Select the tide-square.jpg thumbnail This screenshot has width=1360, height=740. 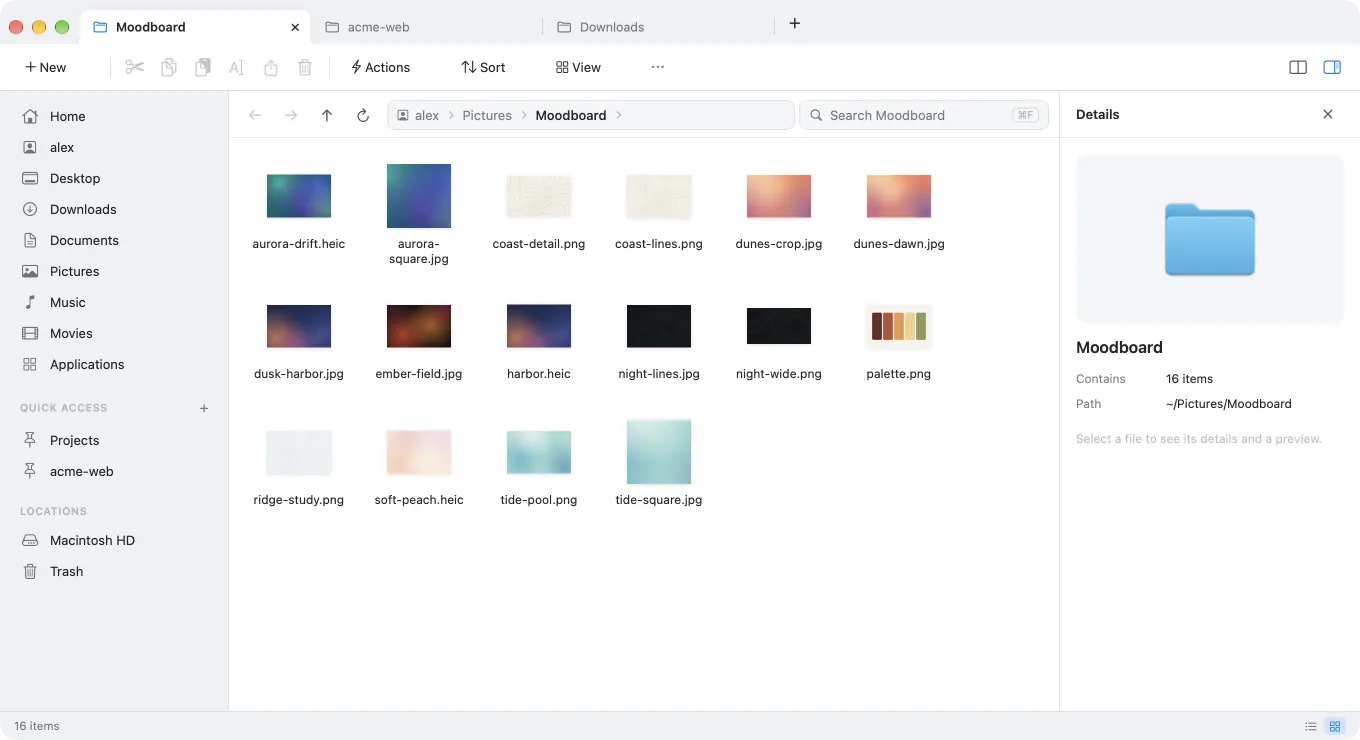click(x=659, y=452)
